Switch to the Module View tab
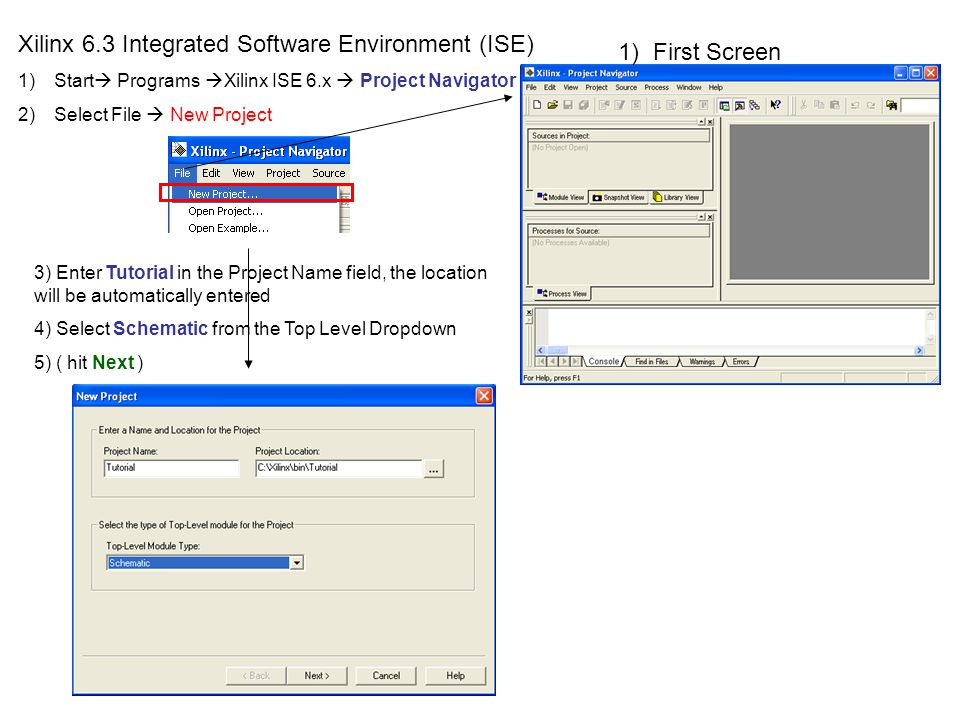The width and height of the screenshot is (960, 720). pos(560,197)
